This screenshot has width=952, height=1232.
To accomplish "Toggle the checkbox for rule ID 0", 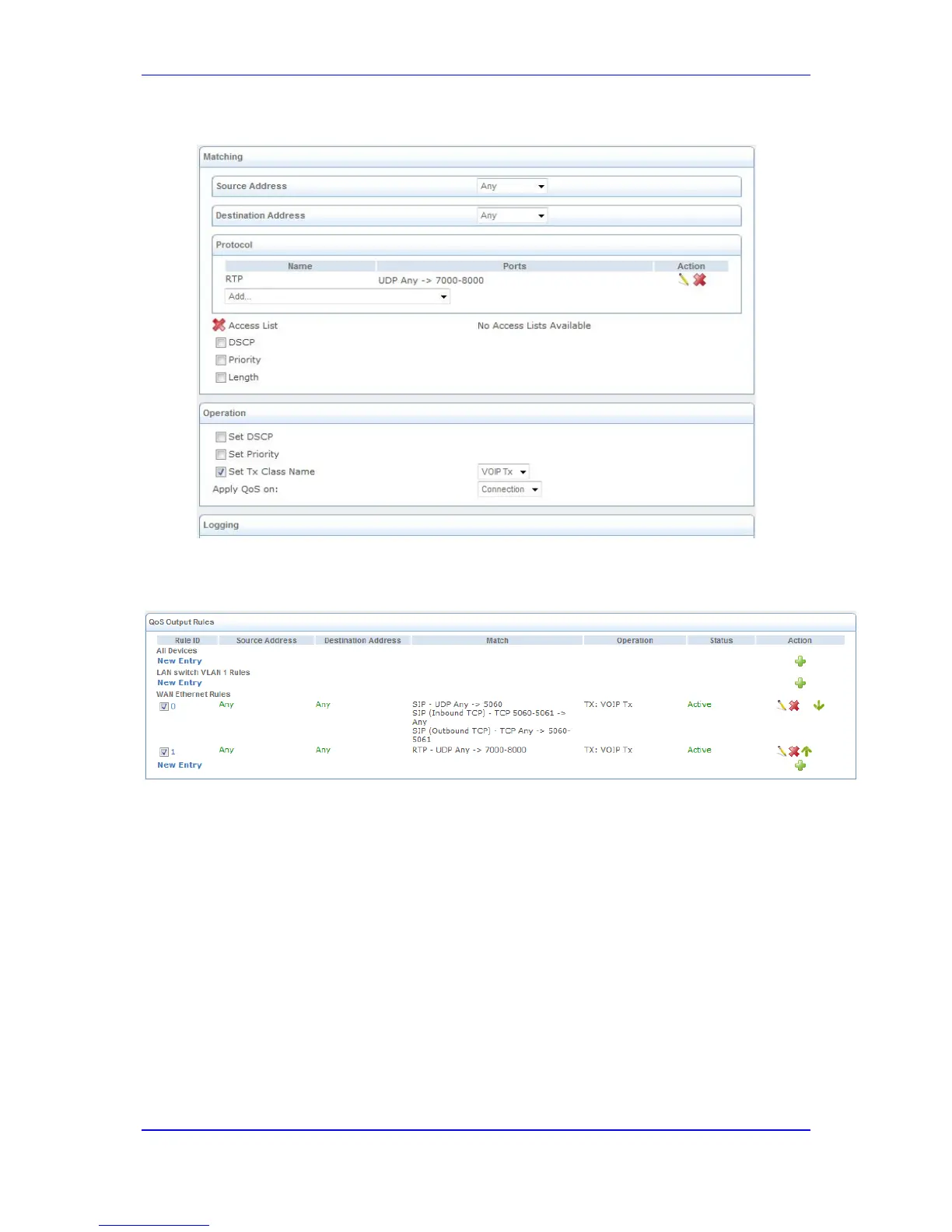I will point(164,706).
